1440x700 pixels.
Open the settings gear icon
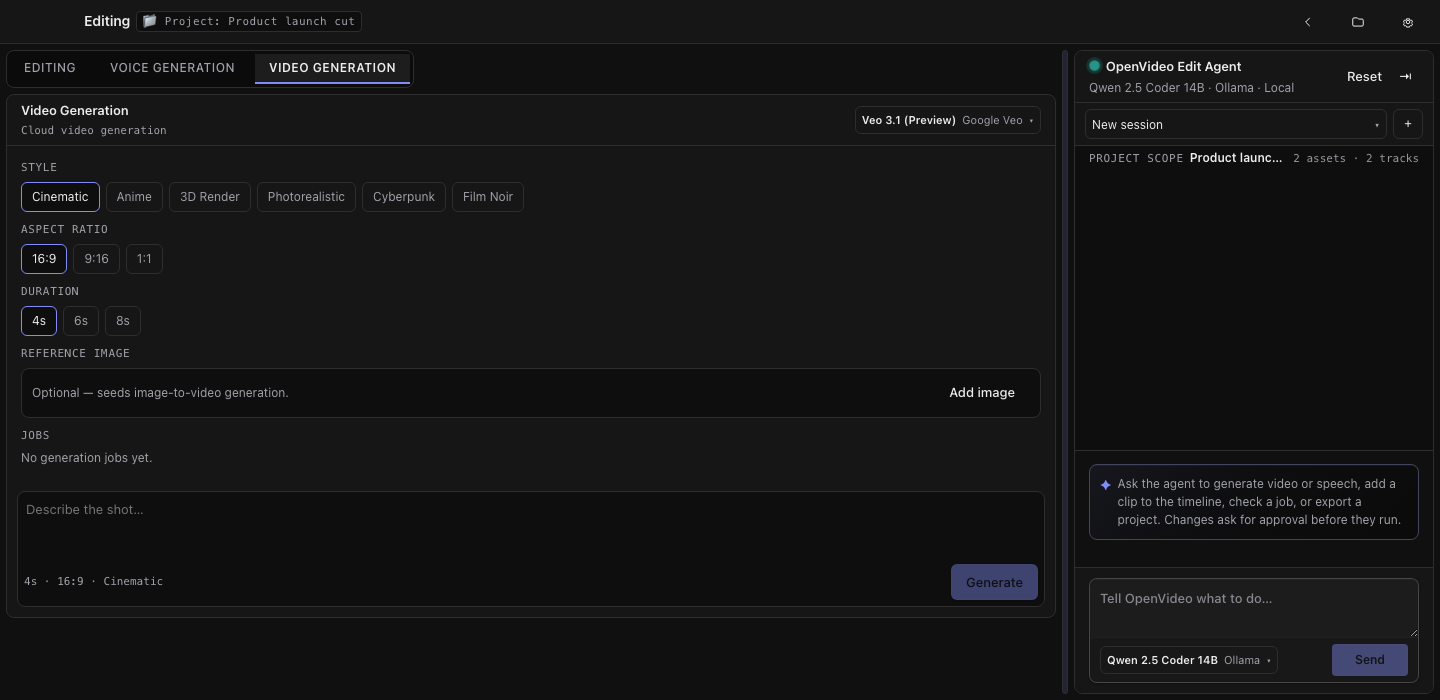tap(1407, 22)
